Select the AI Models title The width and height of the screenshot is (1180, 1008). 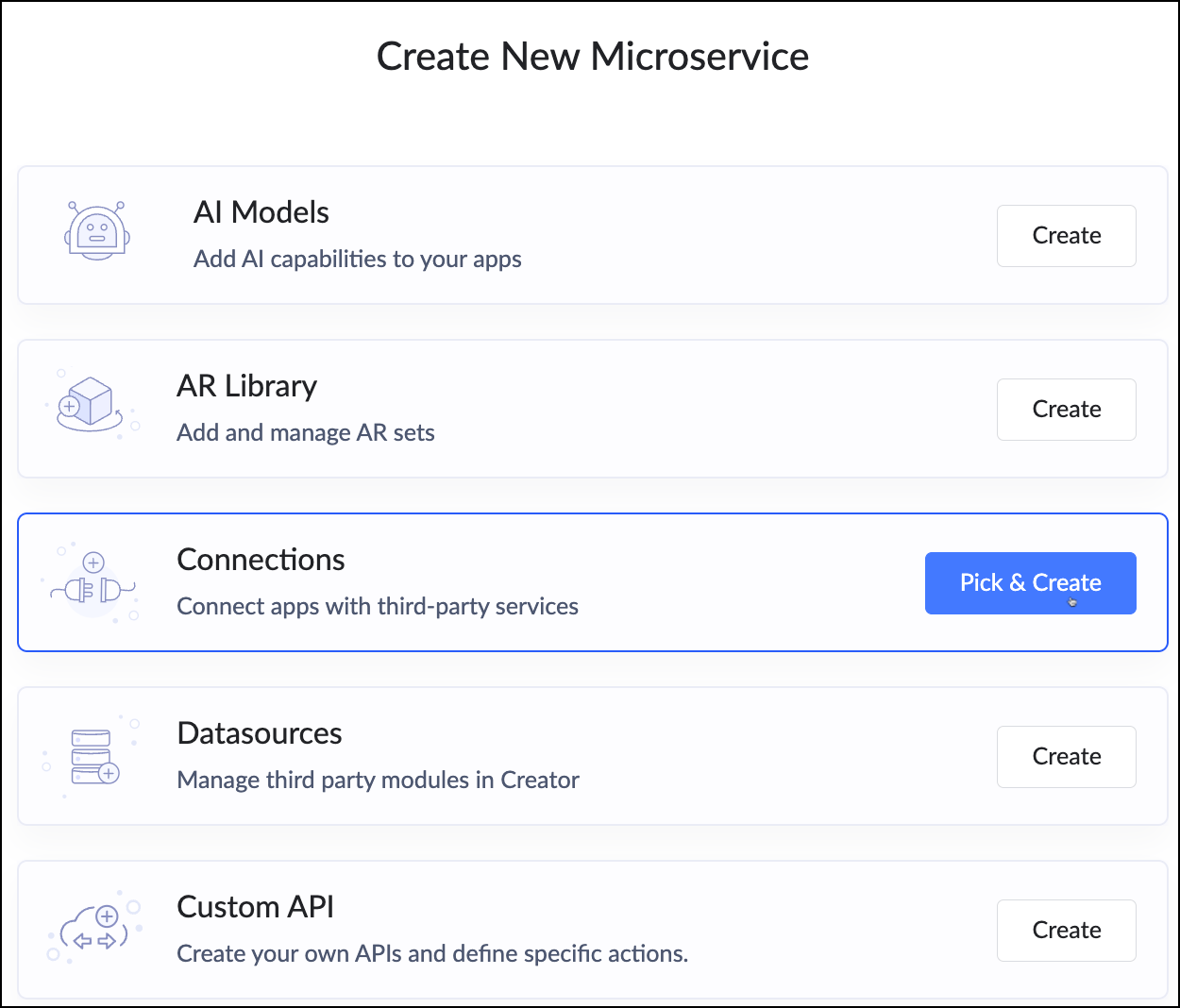(261, 212)
